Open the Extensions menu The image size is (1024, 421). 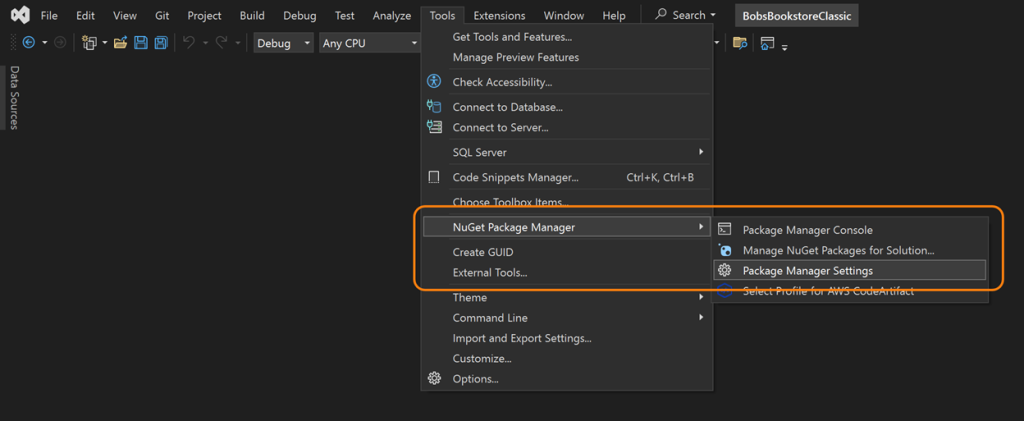[499, 15]
